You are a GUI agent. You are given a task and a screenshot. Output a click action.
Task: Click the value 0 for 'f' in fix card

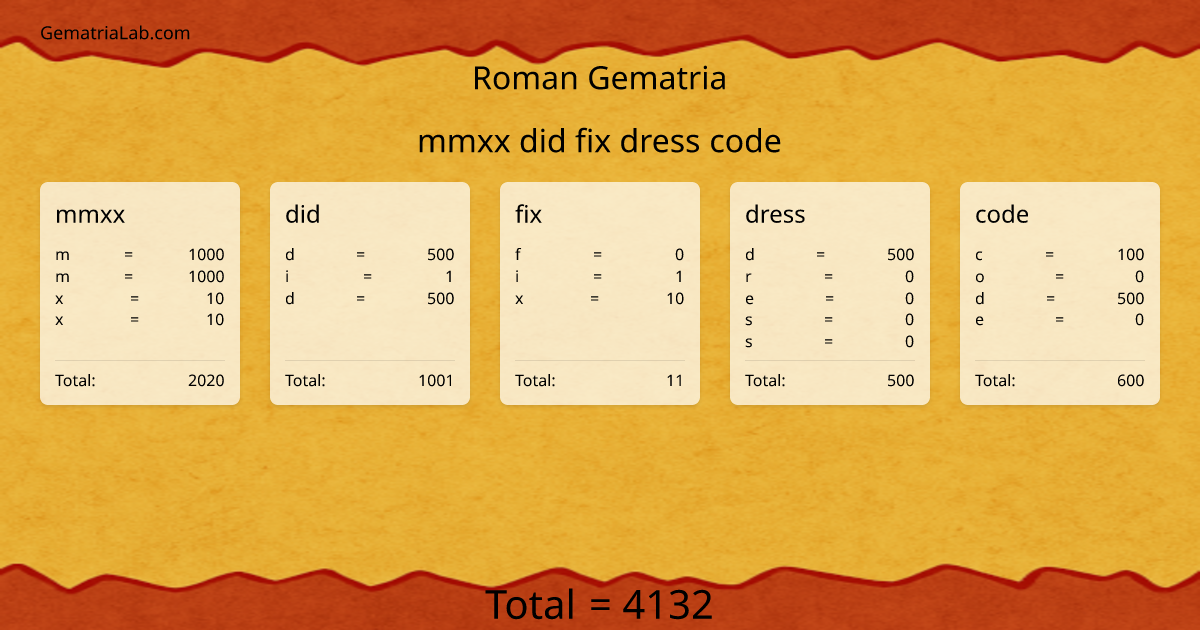pyautogui.click(x=680, y=254)
